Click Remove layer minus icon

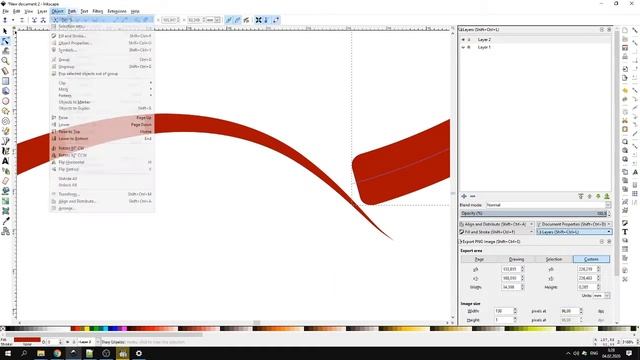pyautogui.click(x=473, y=196)
